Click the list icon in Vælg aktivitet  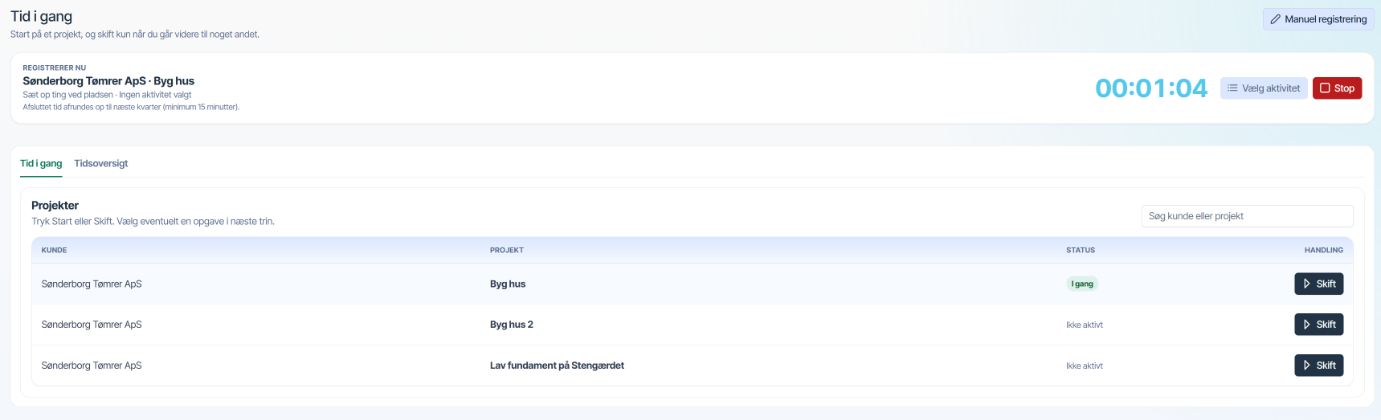click(1233, 88)
